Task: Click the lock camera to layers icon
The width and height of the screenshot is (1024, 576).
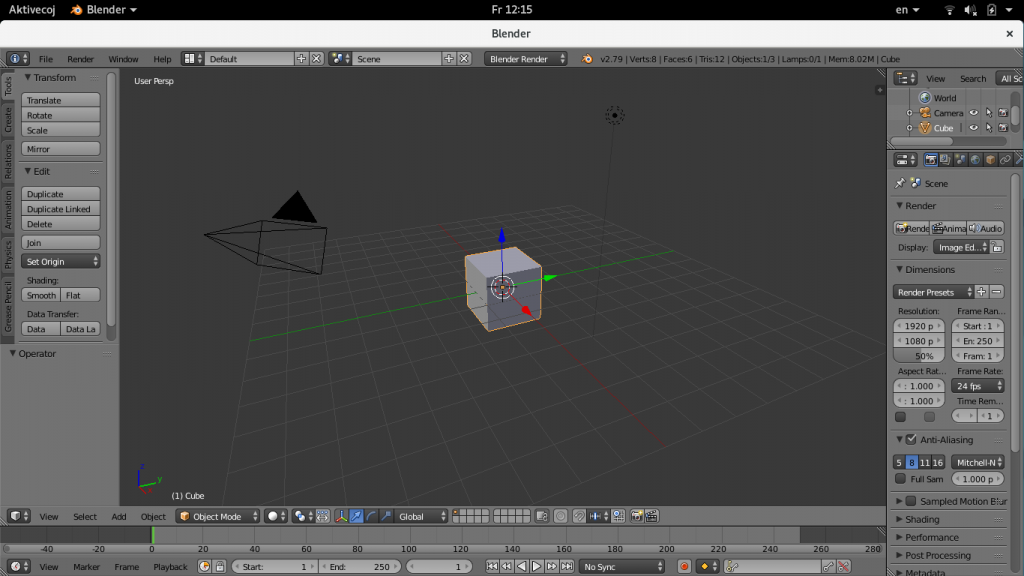Action: tap(541, 516)
